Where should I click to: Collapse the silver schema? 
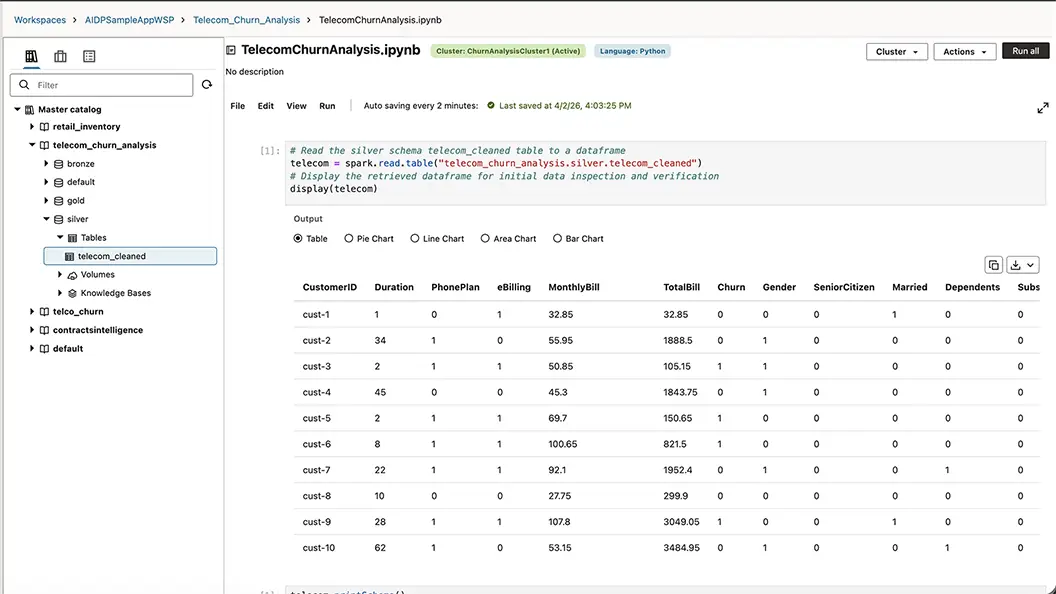pyautogui.click(x=46, y=219)
